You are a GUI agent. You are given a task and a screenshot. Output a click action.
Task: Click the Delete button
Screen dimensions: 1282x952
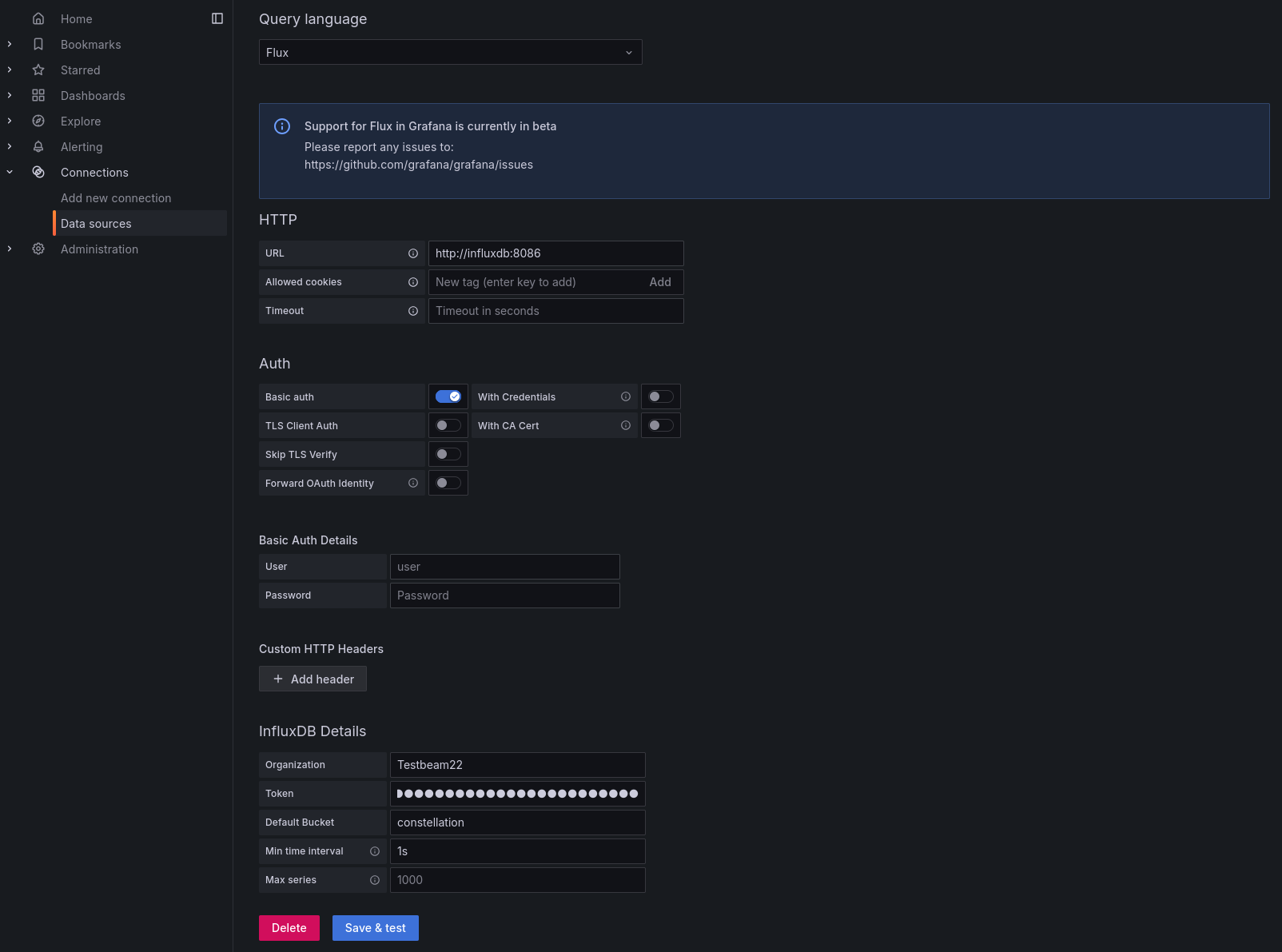[289, 928]
